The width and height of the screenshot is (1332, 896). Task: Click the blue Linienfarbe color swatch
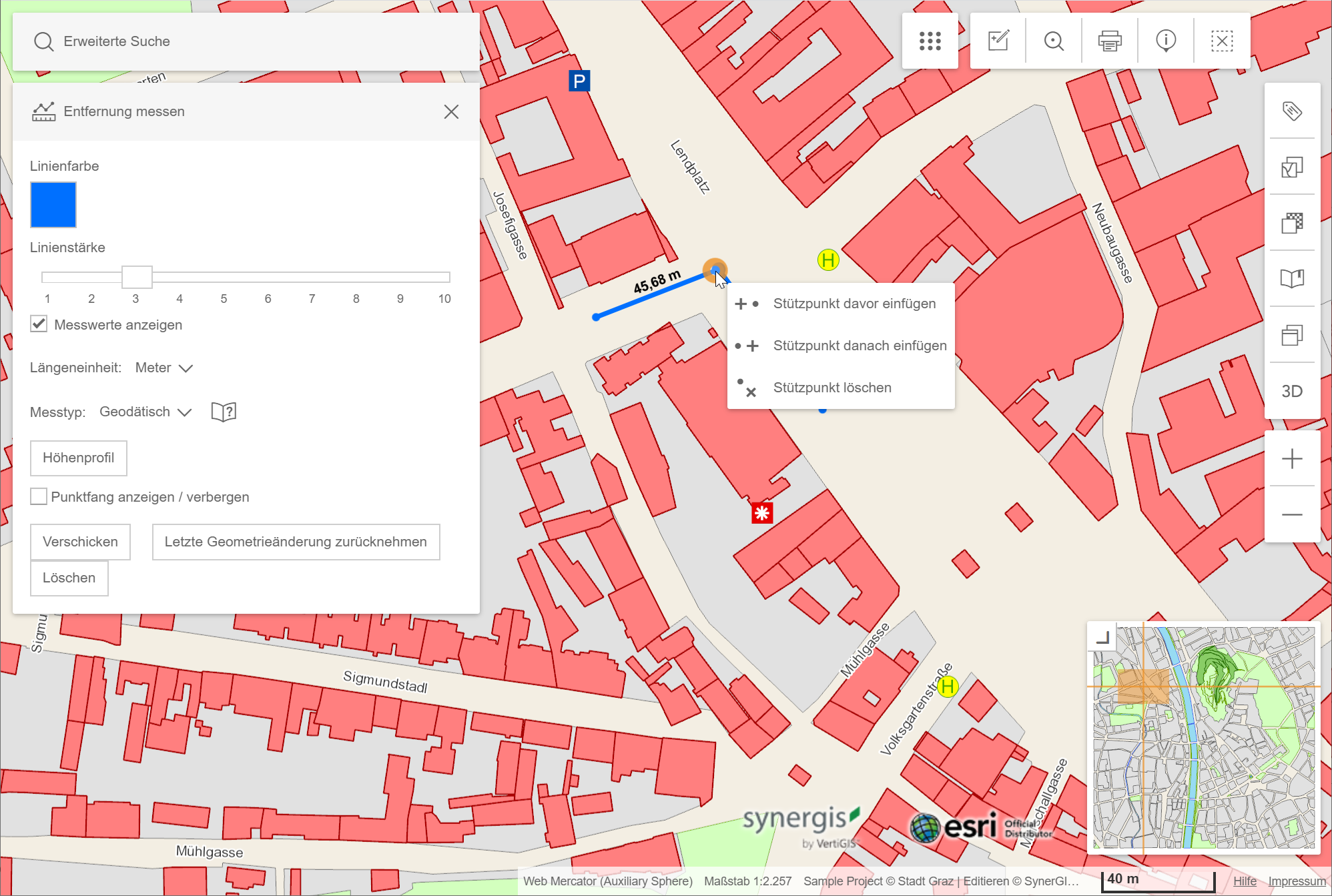53,205
